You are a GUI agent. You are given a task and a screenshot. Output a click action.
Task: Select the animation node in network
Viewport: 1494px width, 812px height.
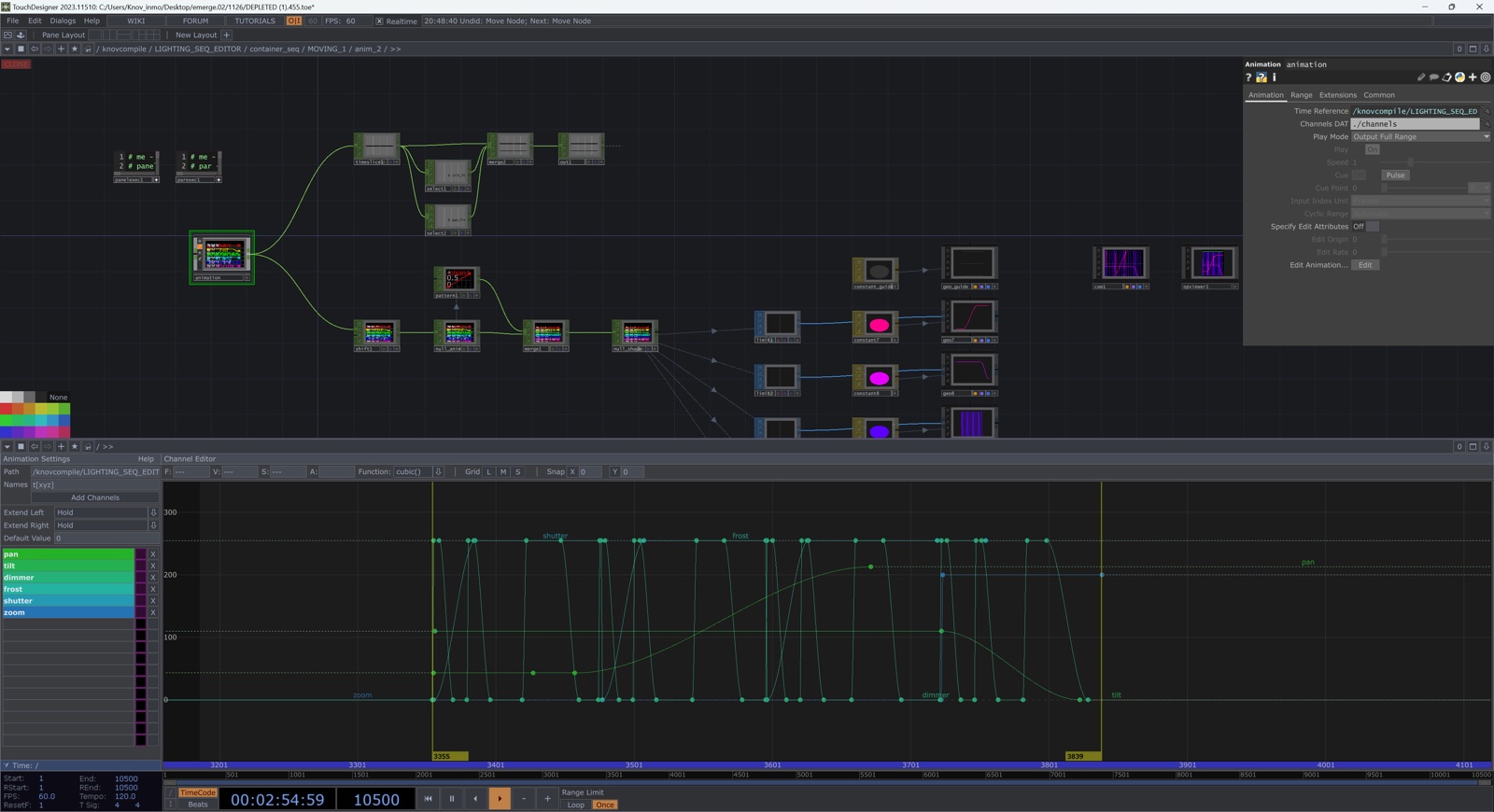point(221,258)
